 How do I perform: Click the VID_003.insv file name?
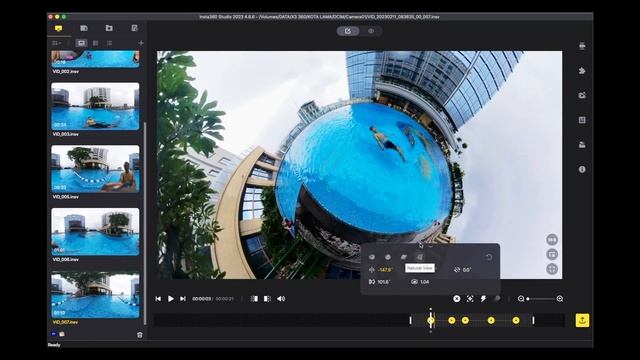tap(66, 134)
